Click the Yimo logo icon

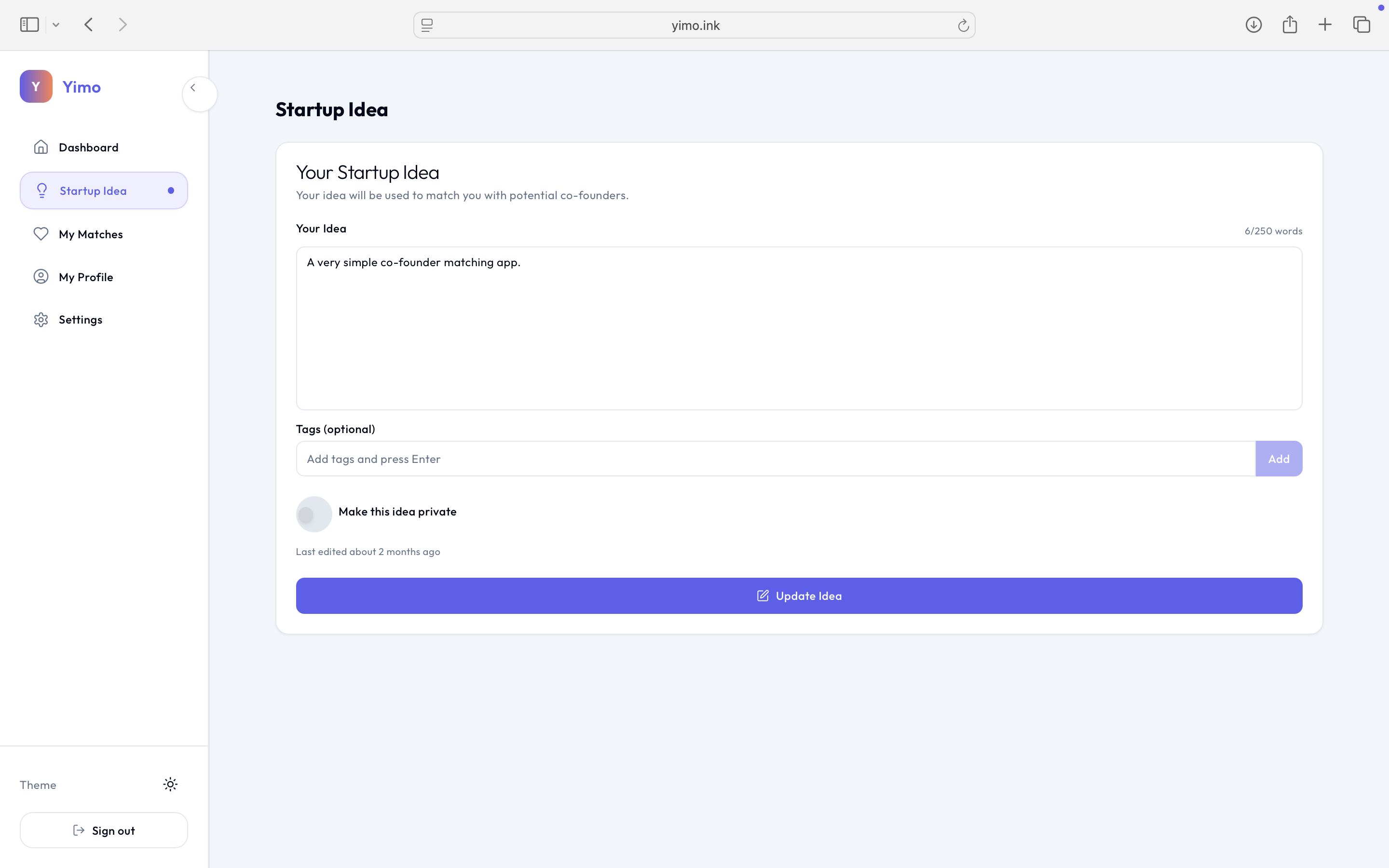click(36, 87)
